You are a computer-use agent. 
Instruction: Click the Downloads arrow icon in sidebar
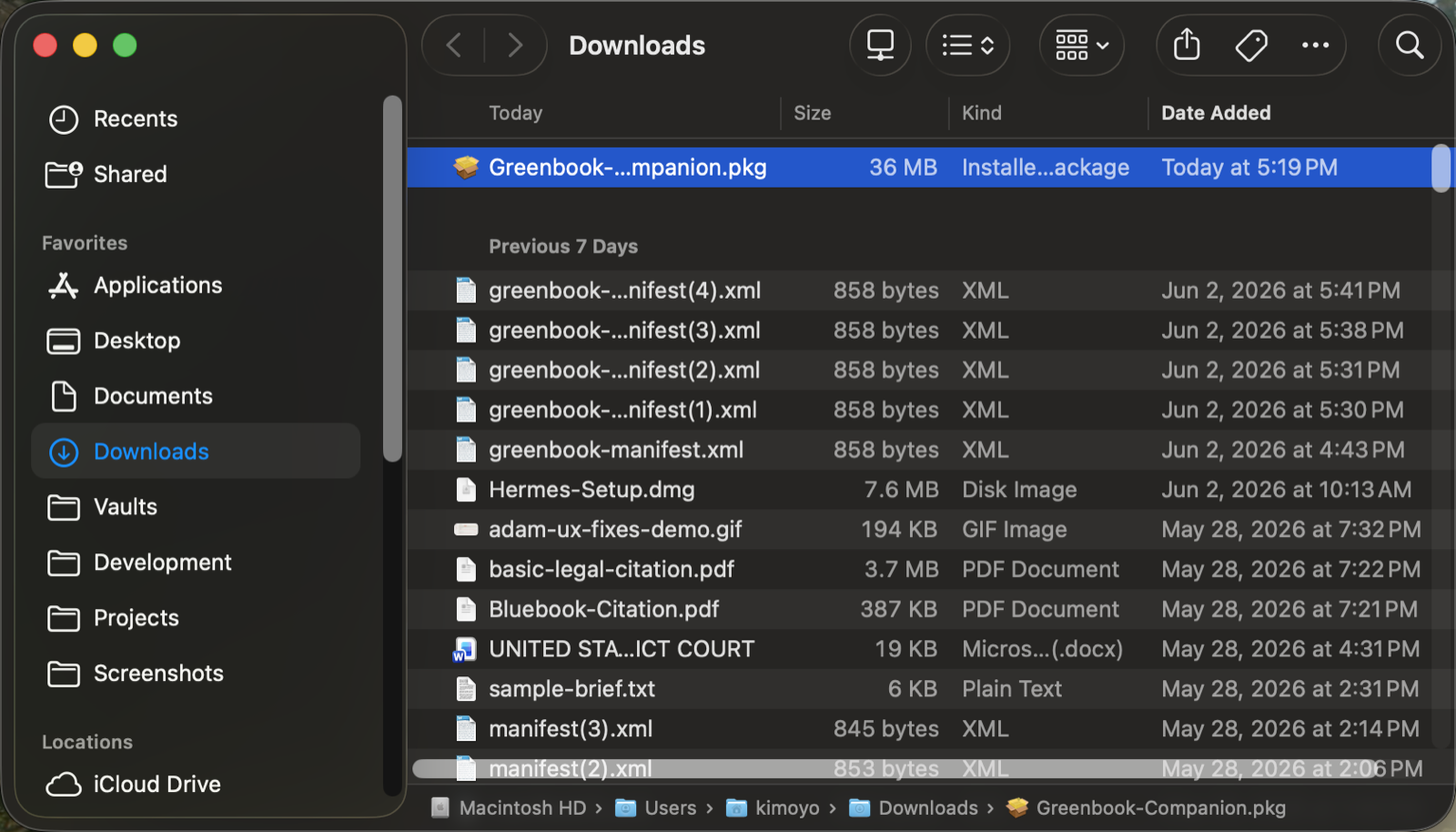tap(64, 452)
